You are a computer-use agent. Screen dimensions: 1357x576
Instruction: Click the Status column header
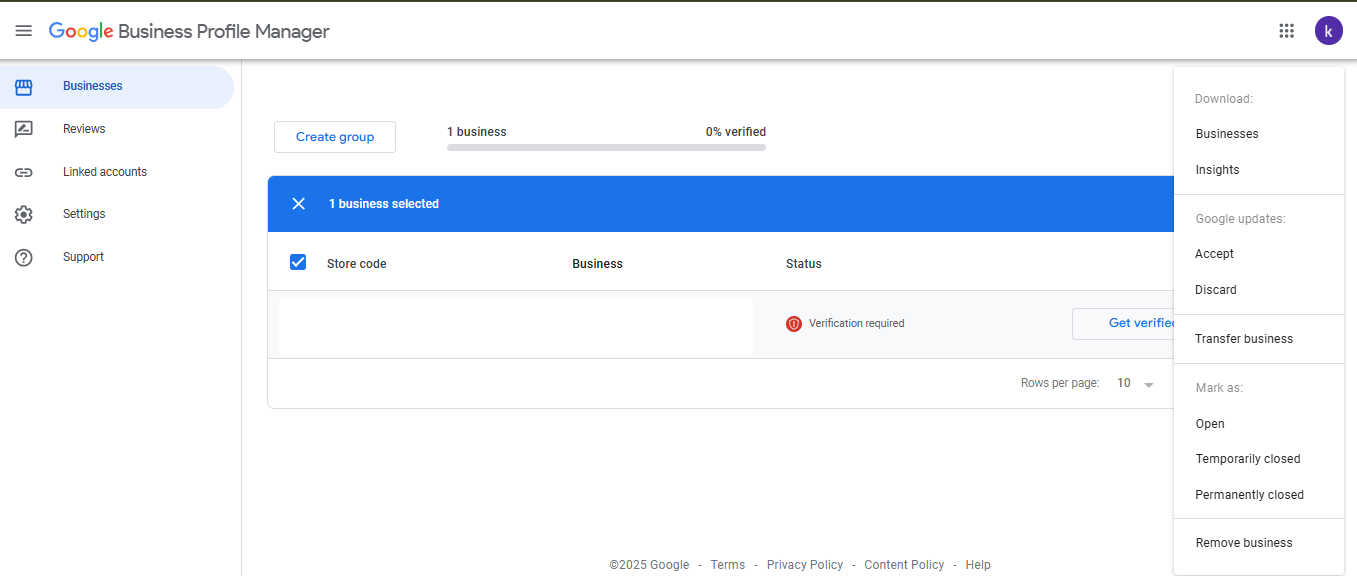(x=804, y=264)
